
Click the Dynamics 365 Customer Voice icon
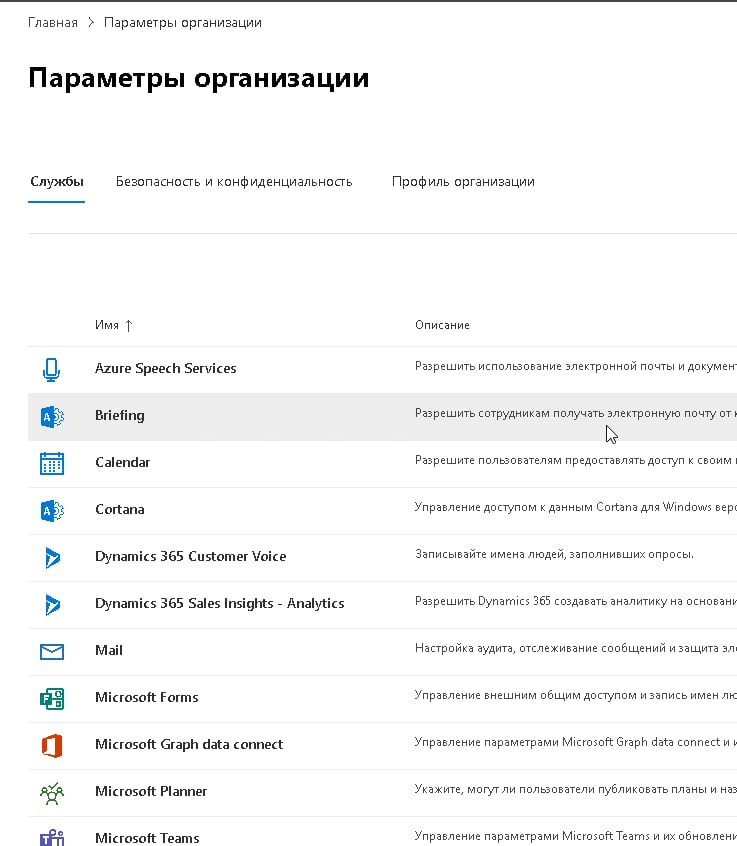tap(52, 557)
